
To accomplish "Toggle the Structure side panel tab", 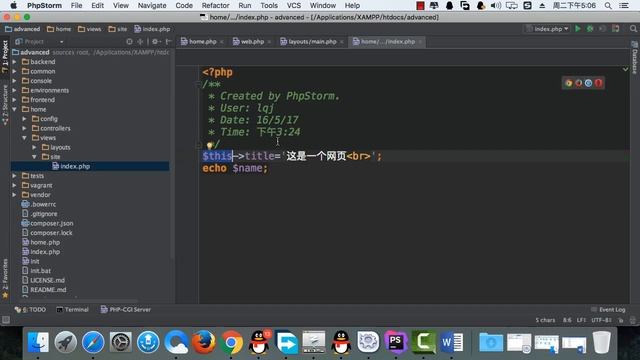I will click(5, 105).
